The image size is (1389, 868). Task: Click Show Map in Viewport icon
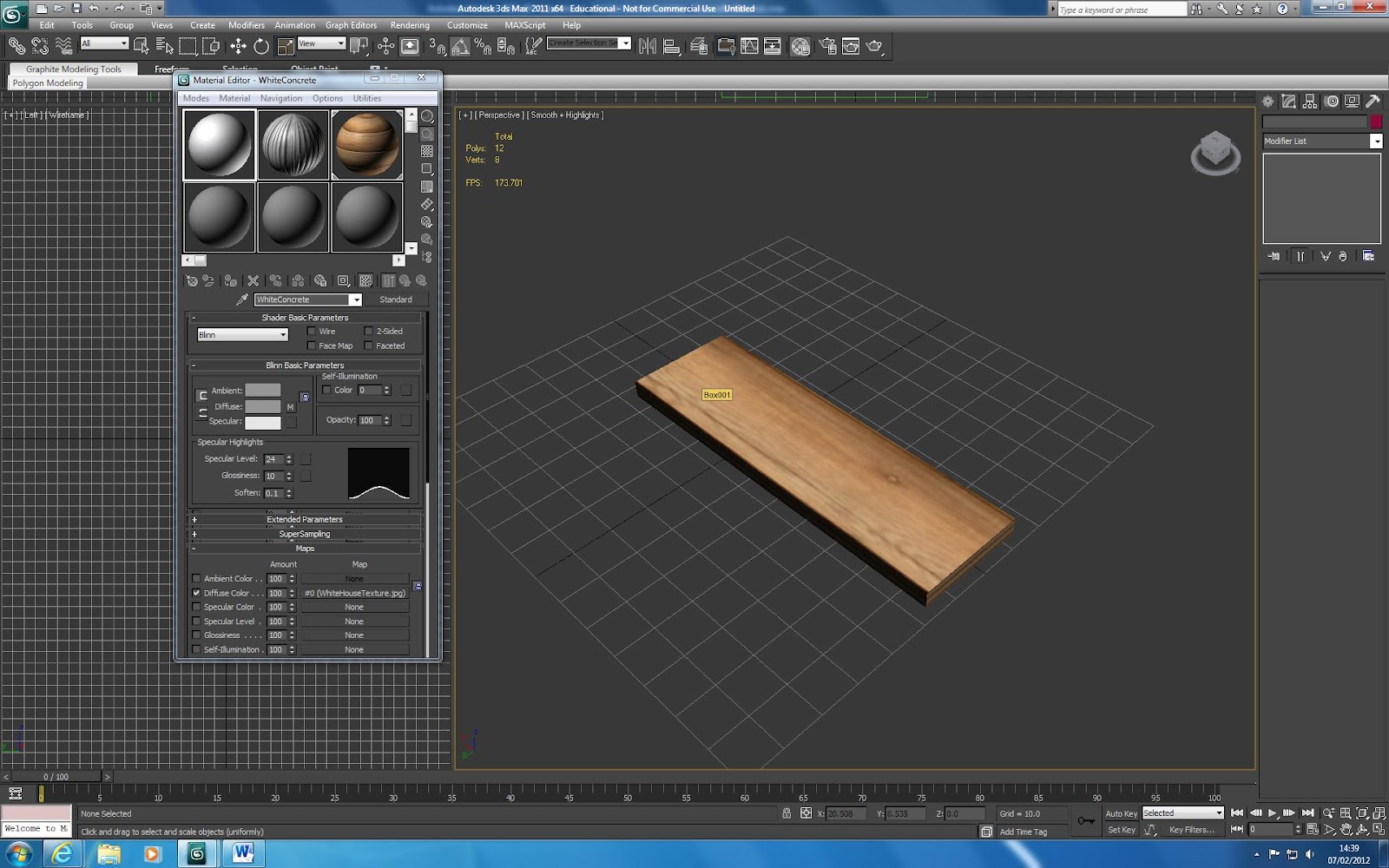(365, 280)
